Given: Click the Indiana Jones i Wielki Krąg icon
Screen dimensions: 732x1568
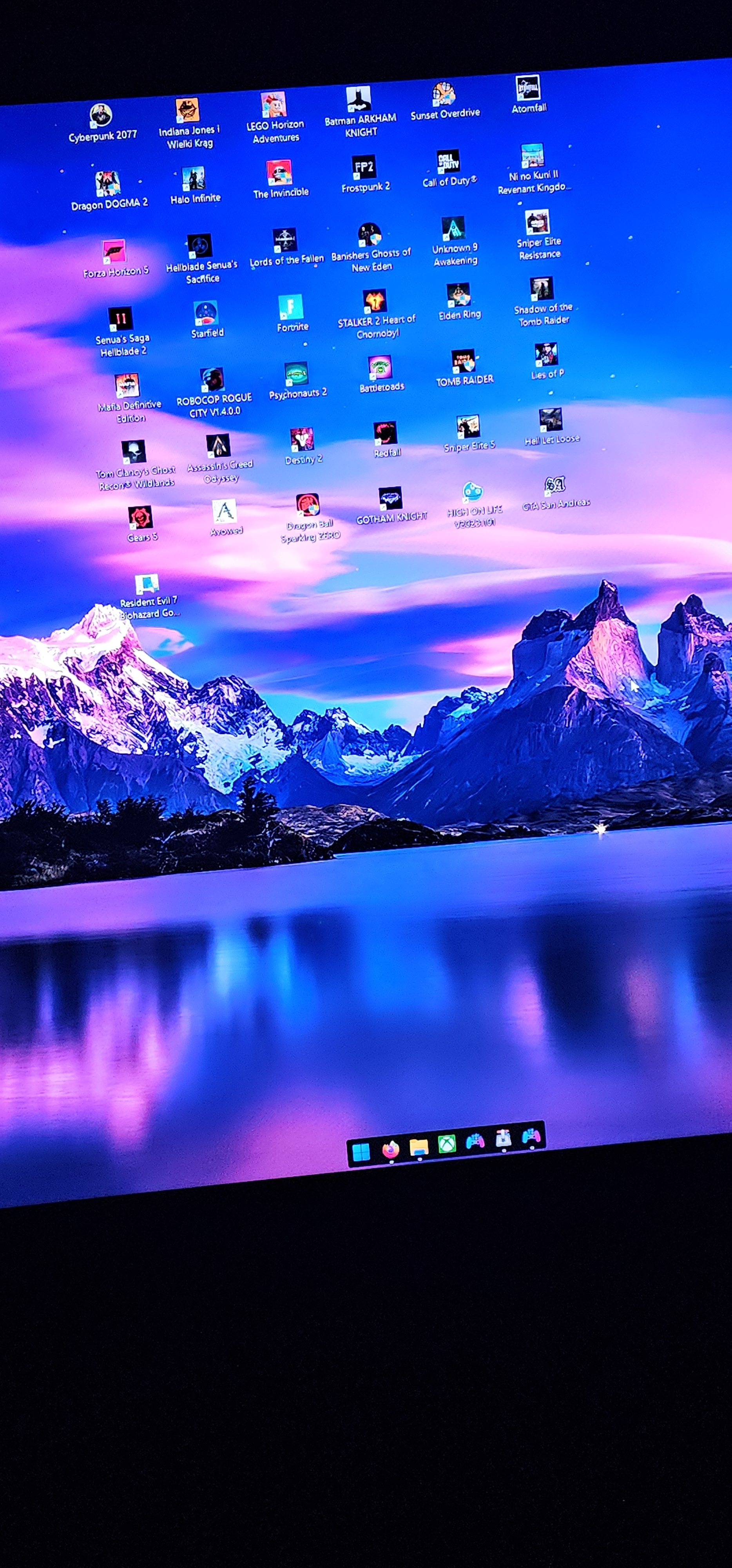Looking at the screenshot, I should tap(187, 110).
